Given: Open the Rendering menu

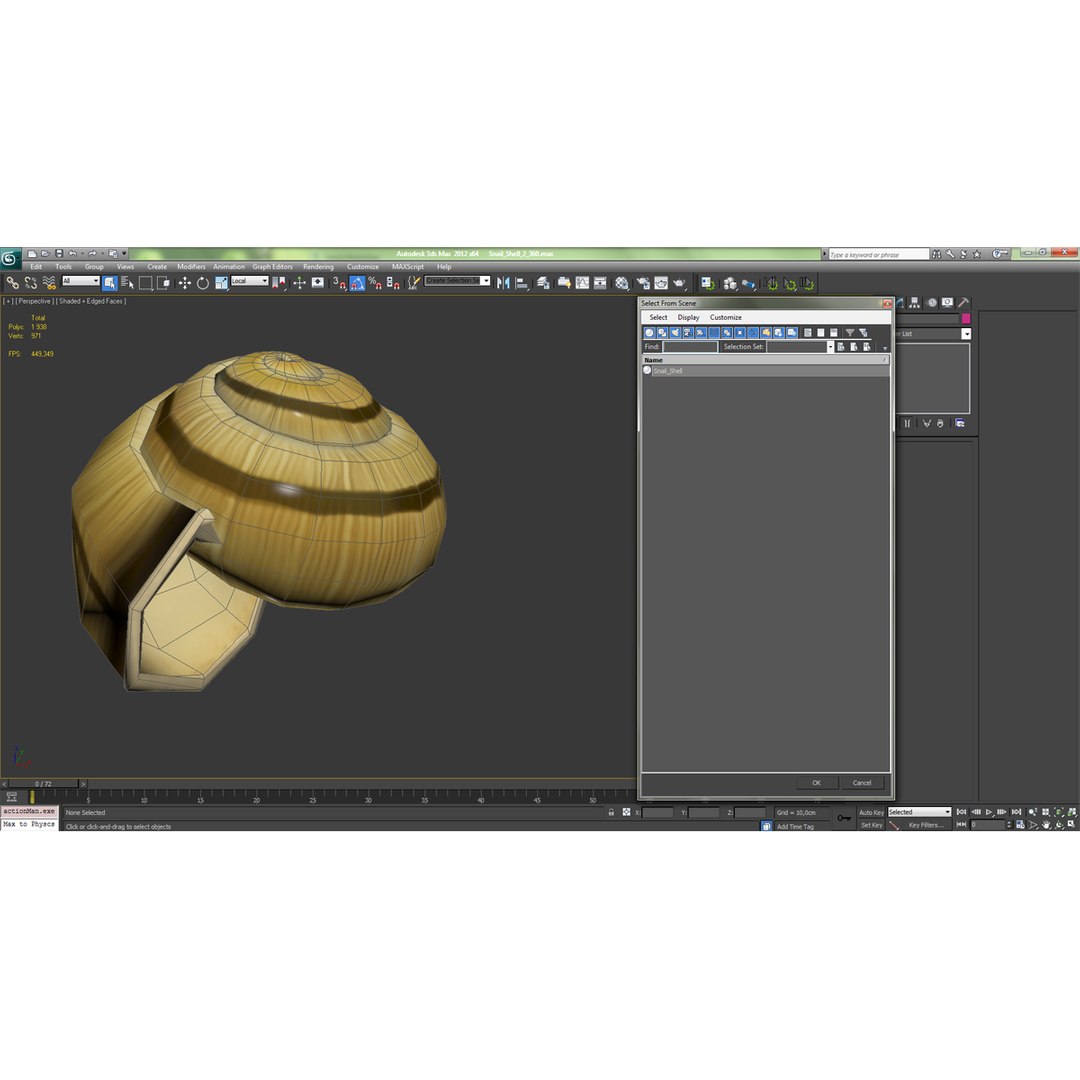Looking at the screenshot, I should 318,267.
